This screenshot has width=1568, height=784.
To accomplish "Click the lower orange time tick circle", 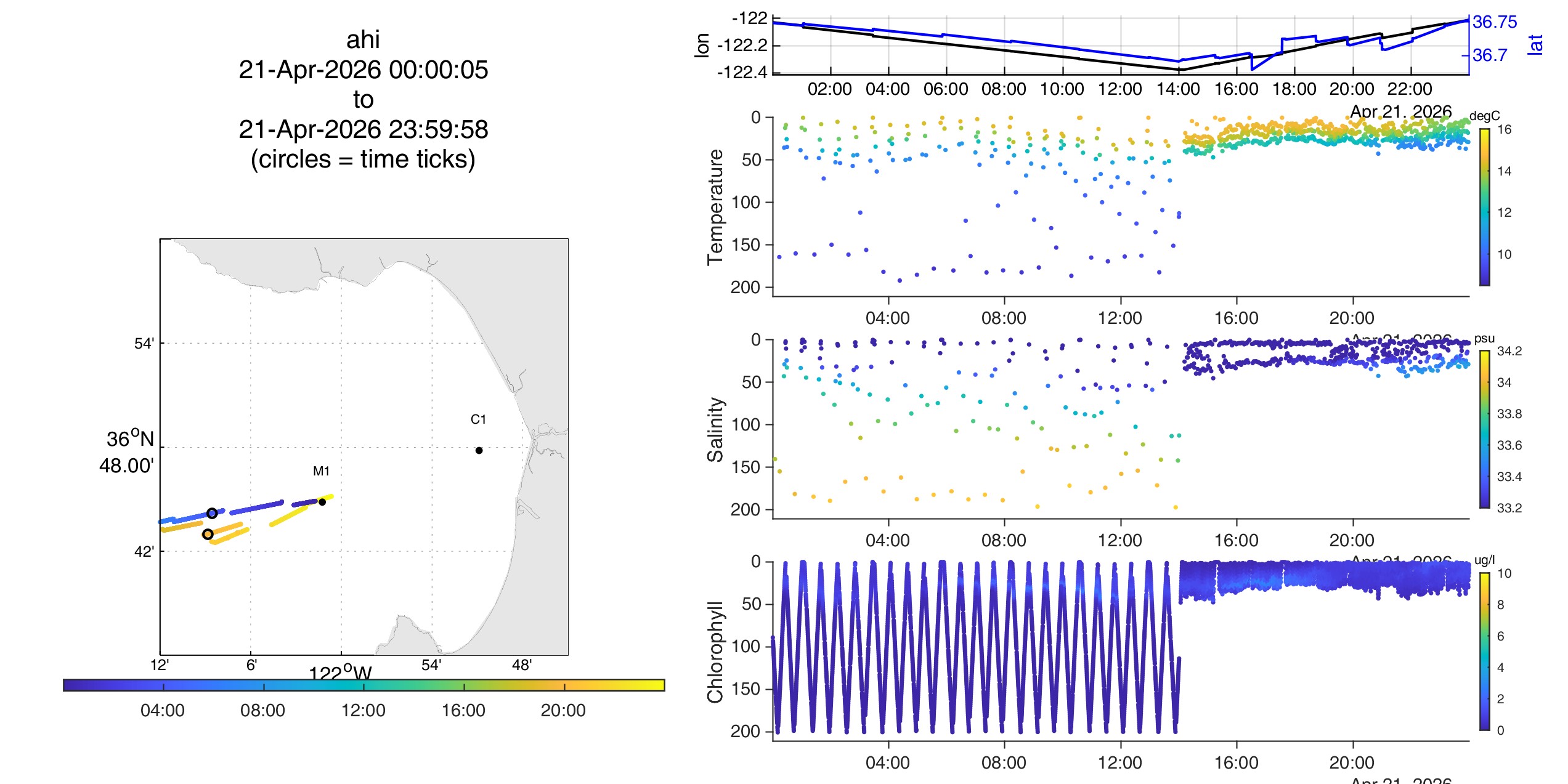I will click(208, 534).
